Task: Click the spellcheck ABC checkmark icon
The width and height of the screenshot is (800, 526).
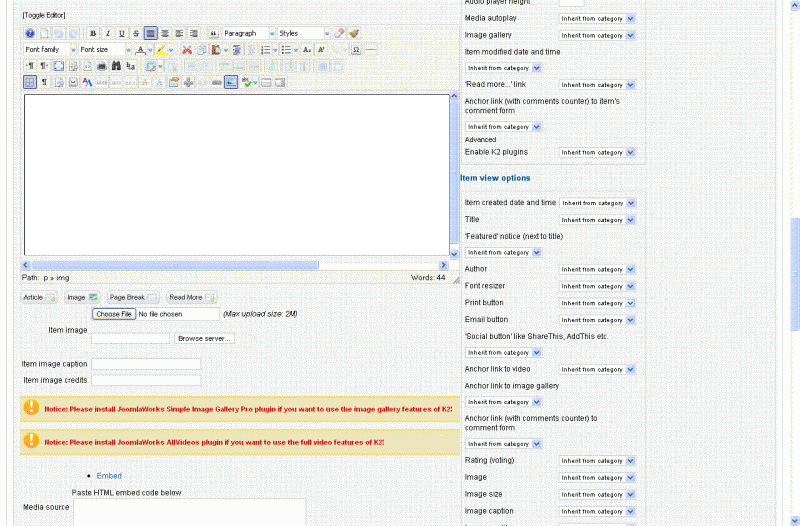Action: (x=247, y=82)
